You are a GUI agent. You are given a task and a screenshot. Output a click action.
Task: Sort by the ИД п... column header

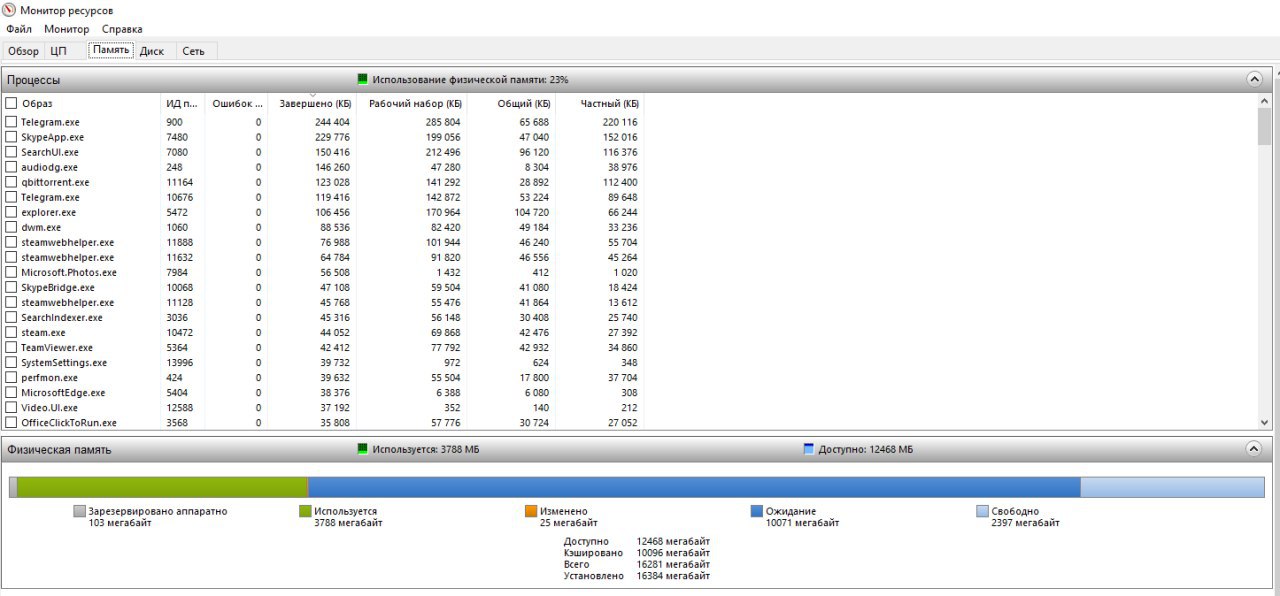183,103
